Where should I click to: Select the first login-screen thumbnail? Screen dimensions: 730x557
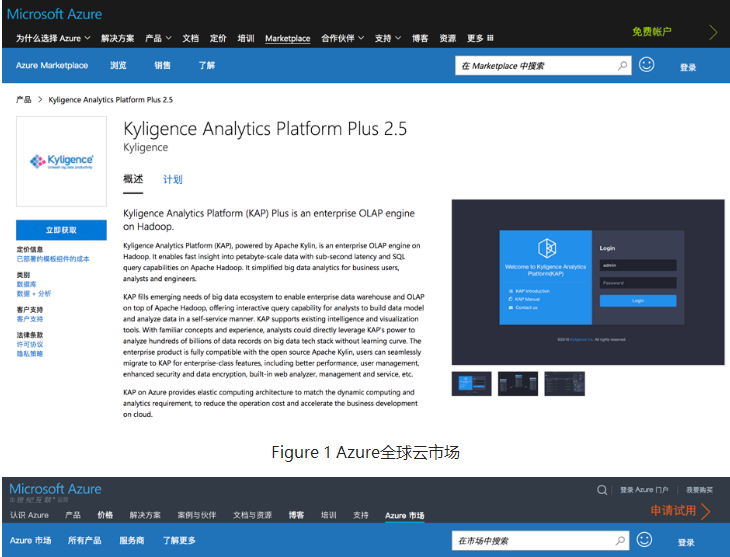tap(472, 384)
